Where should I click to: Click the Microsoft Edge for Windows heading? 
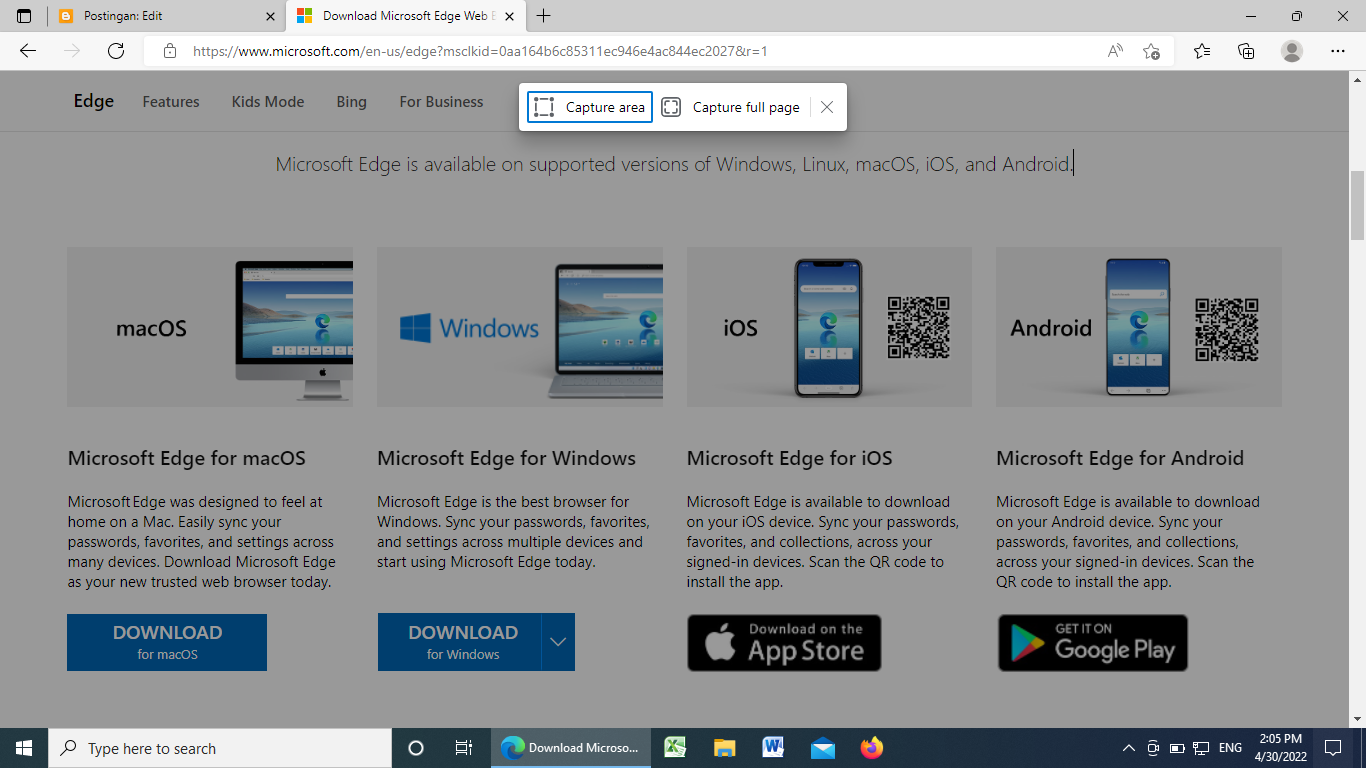click(507, 458)
